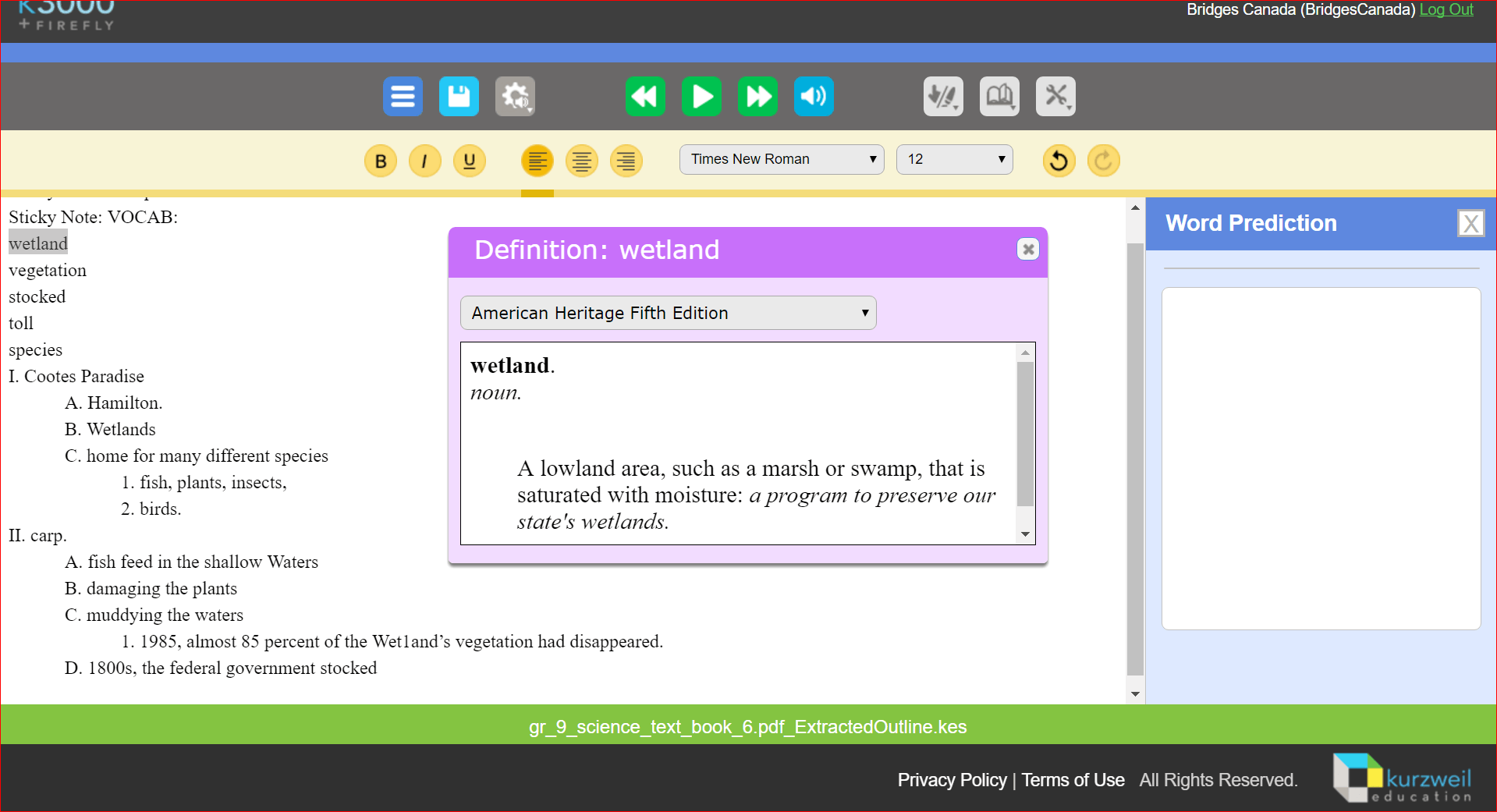This screenshot has height=812, width=1497.
Task: Click the Rewind reading button
Action: tap(645, 97)
